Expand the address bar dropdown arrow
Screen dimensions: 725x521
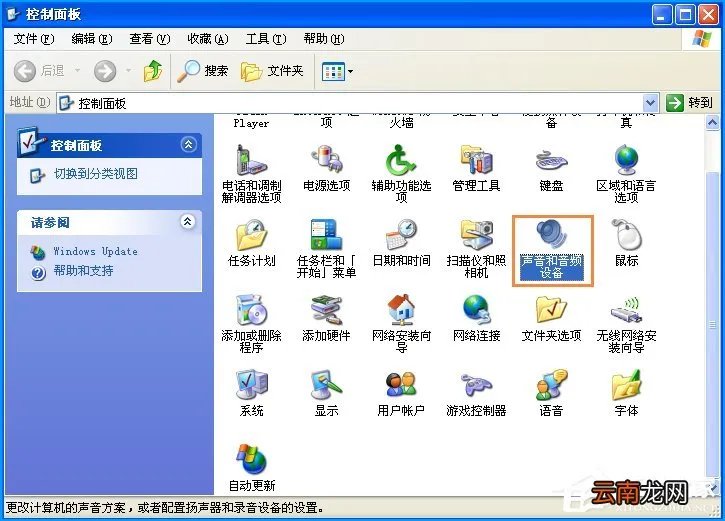tap(650, 103)
